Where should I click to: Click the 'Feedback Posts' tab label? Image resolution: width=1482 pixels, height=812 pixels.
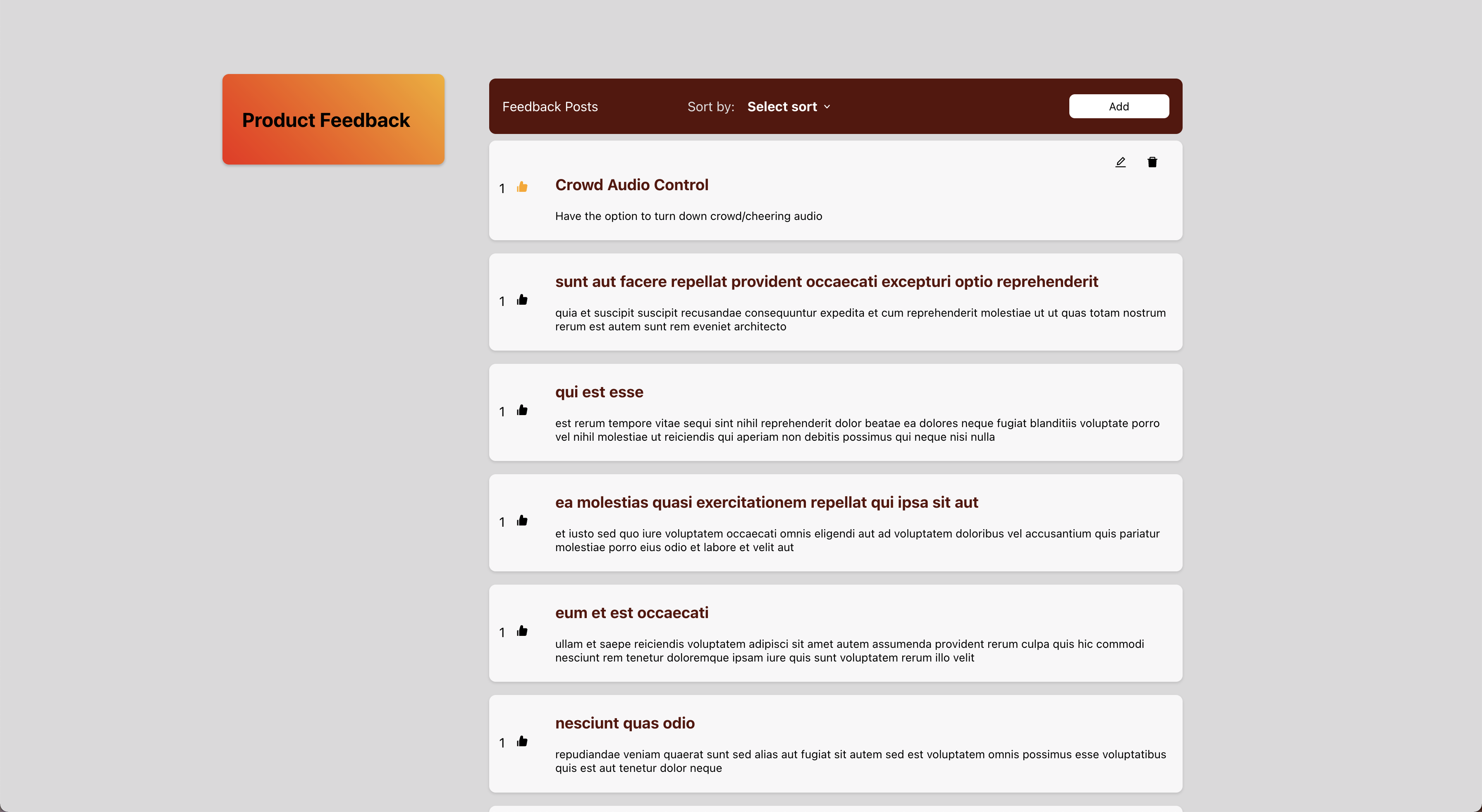point(551,105)
